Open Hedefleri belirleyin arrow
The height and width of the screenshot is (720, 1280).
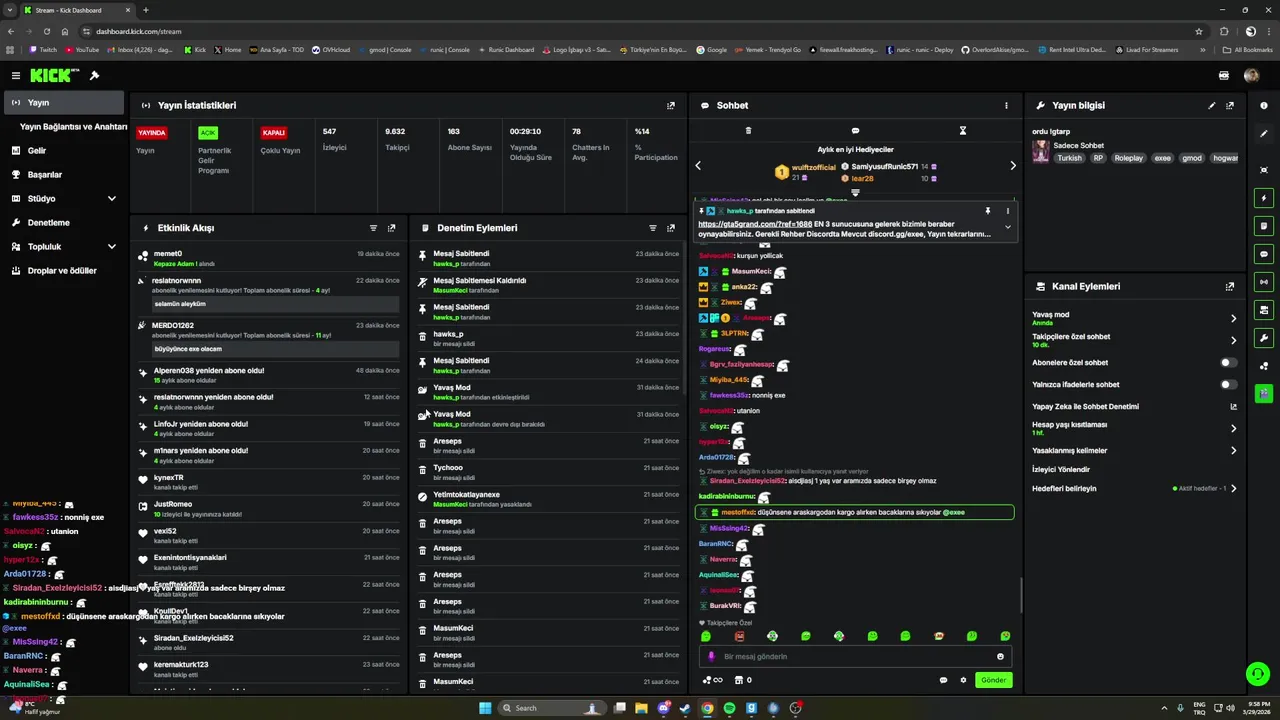point(1233,489)
